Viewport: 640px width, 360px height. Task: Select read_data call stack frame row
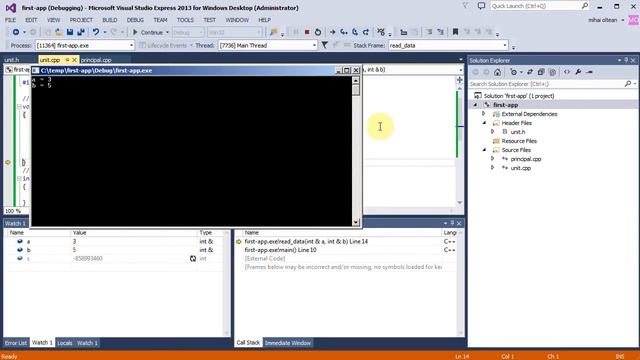[x=306, y=241]
